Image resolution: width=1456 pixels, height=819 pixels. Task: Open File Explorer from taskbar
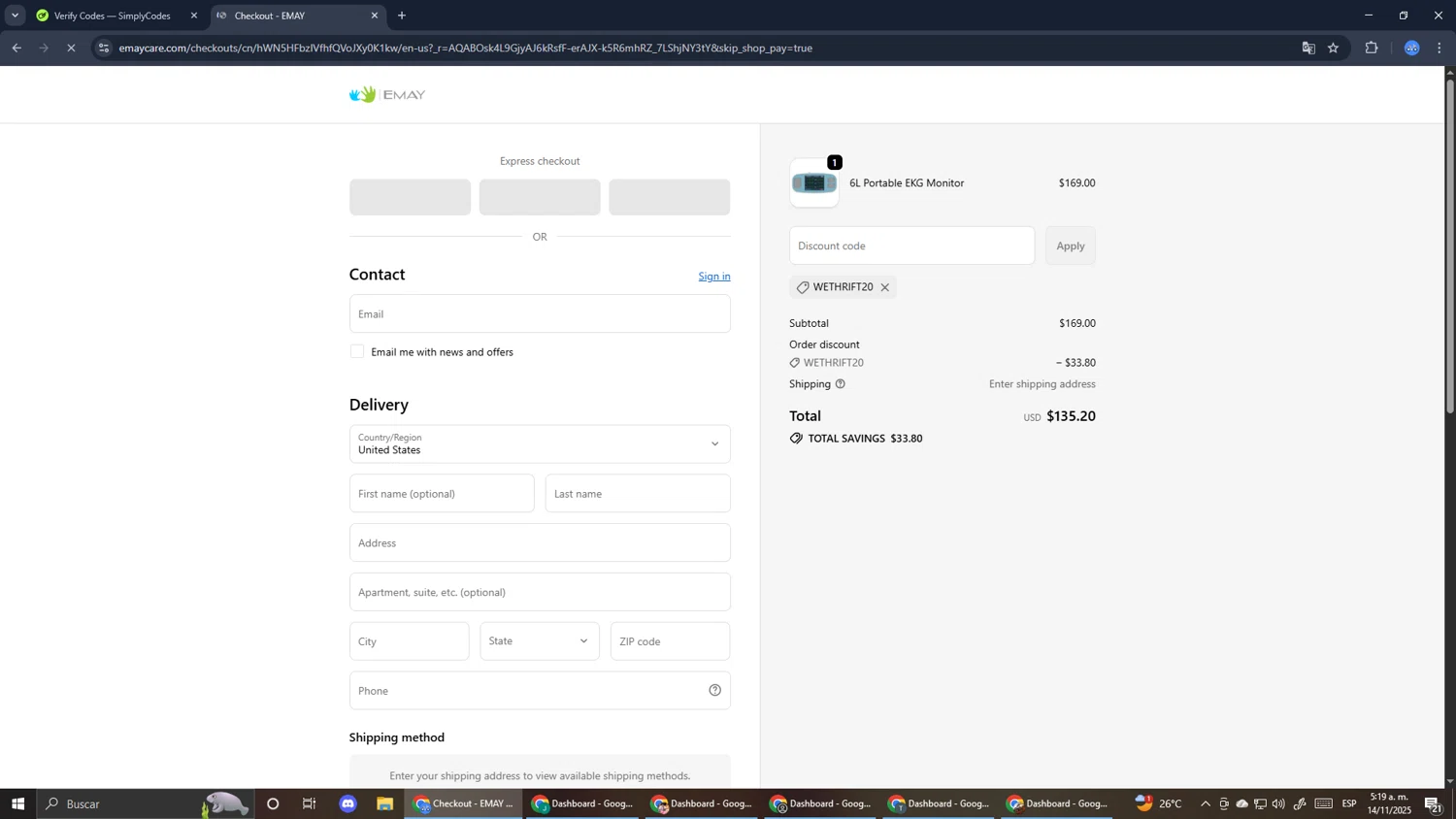click(385, 803)
